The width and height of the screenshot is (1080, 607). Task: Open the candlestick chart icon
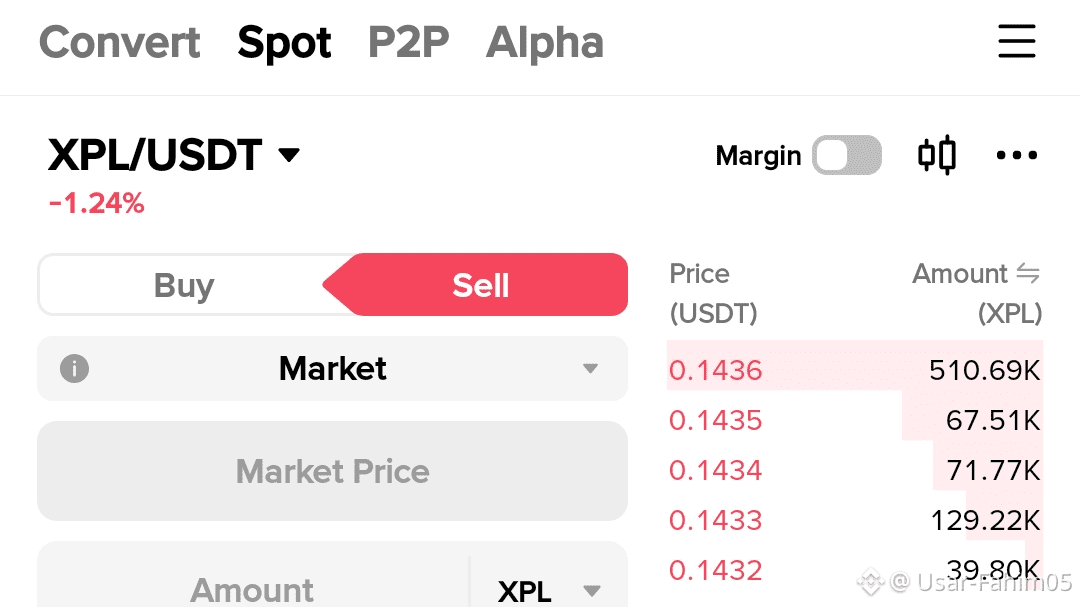pos(937,156)
